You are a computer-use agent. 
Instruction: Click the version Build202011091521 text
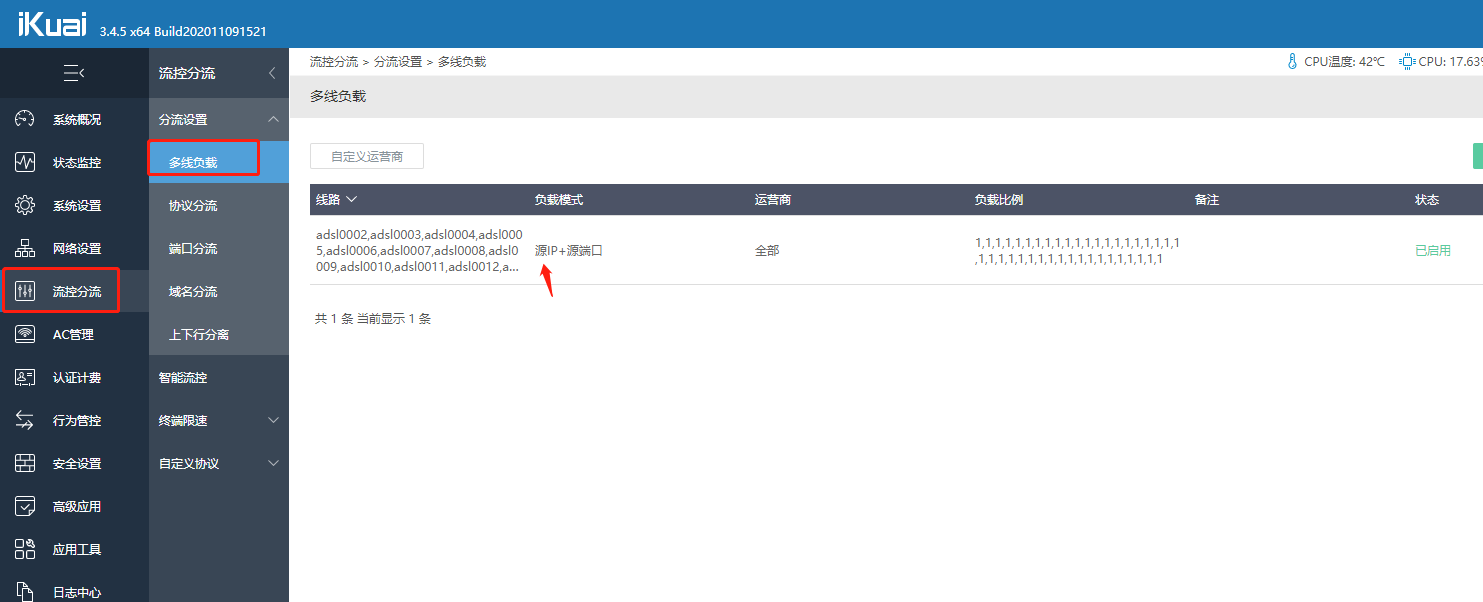pyautogui.click(x=183, y=31)
